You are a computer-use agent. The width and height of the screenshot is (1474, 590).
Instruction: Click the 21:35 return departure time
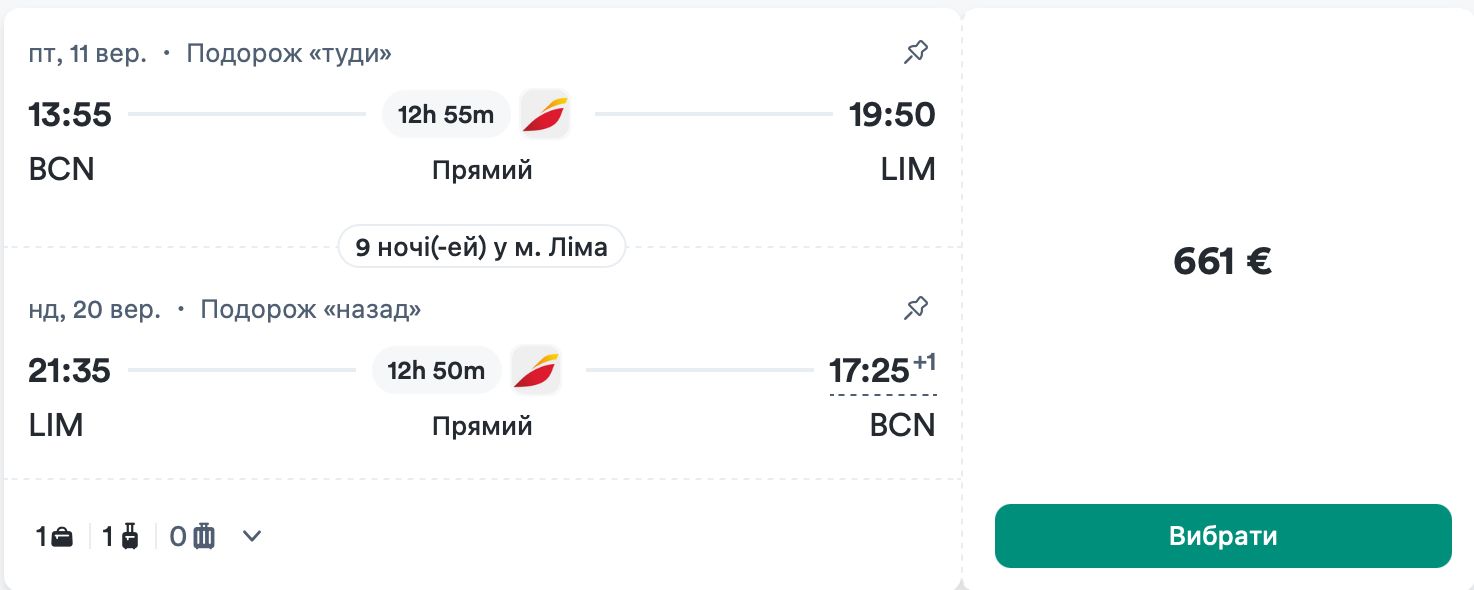click(x=70, y=371)
